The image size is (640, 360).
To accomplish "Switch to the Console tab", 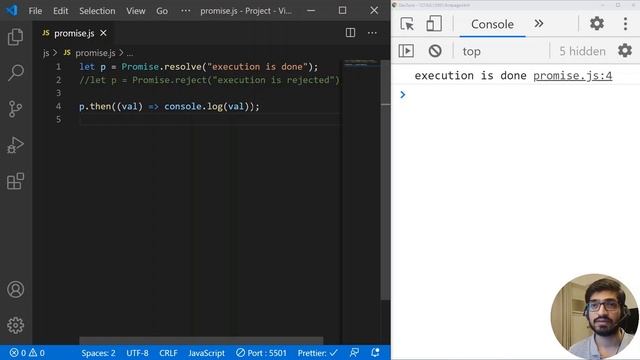I will [492, 24].
